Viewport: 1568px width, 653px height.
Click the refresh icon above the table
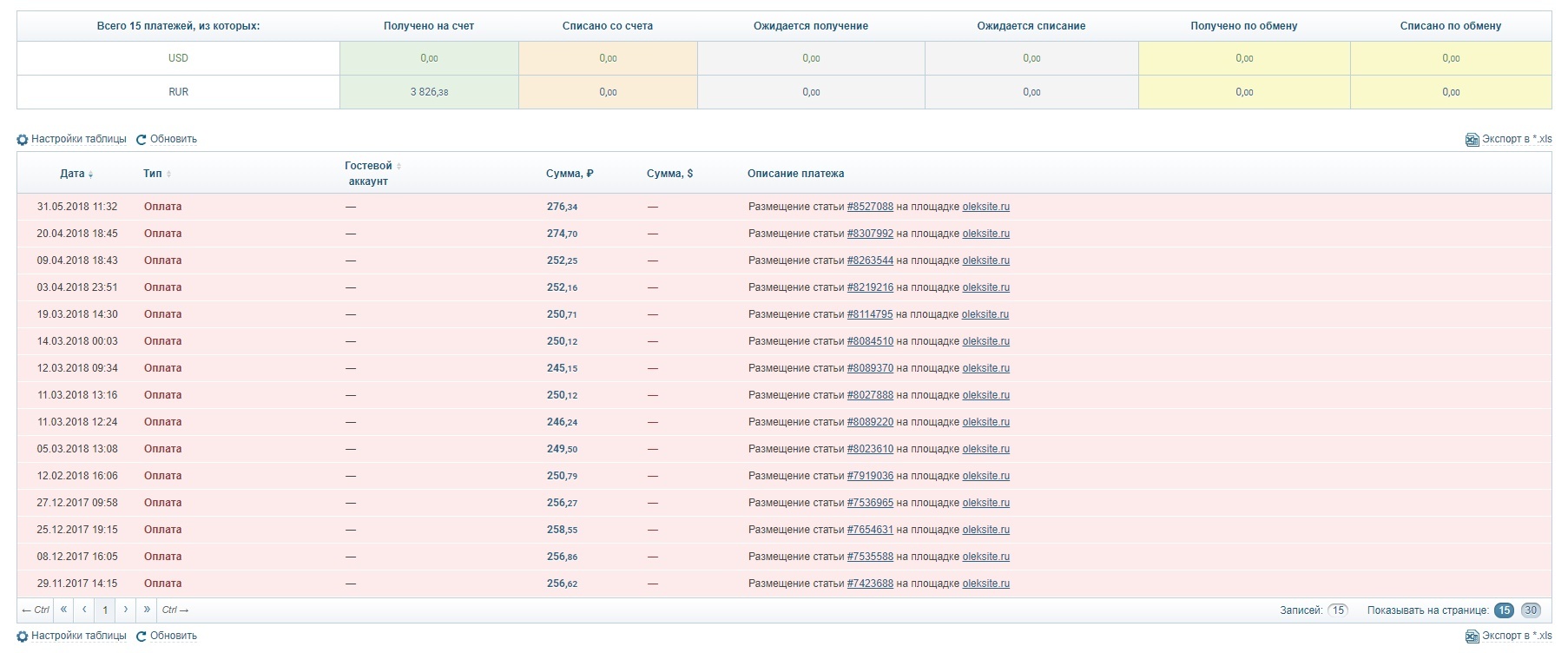(x=141, y=140)
